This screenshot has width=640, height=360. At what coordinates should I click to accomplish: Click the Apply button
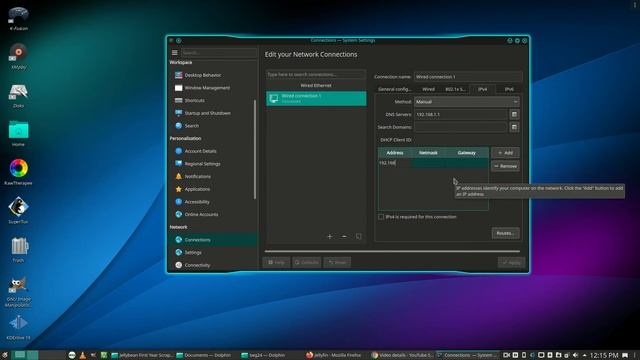(x=511, y=262)
